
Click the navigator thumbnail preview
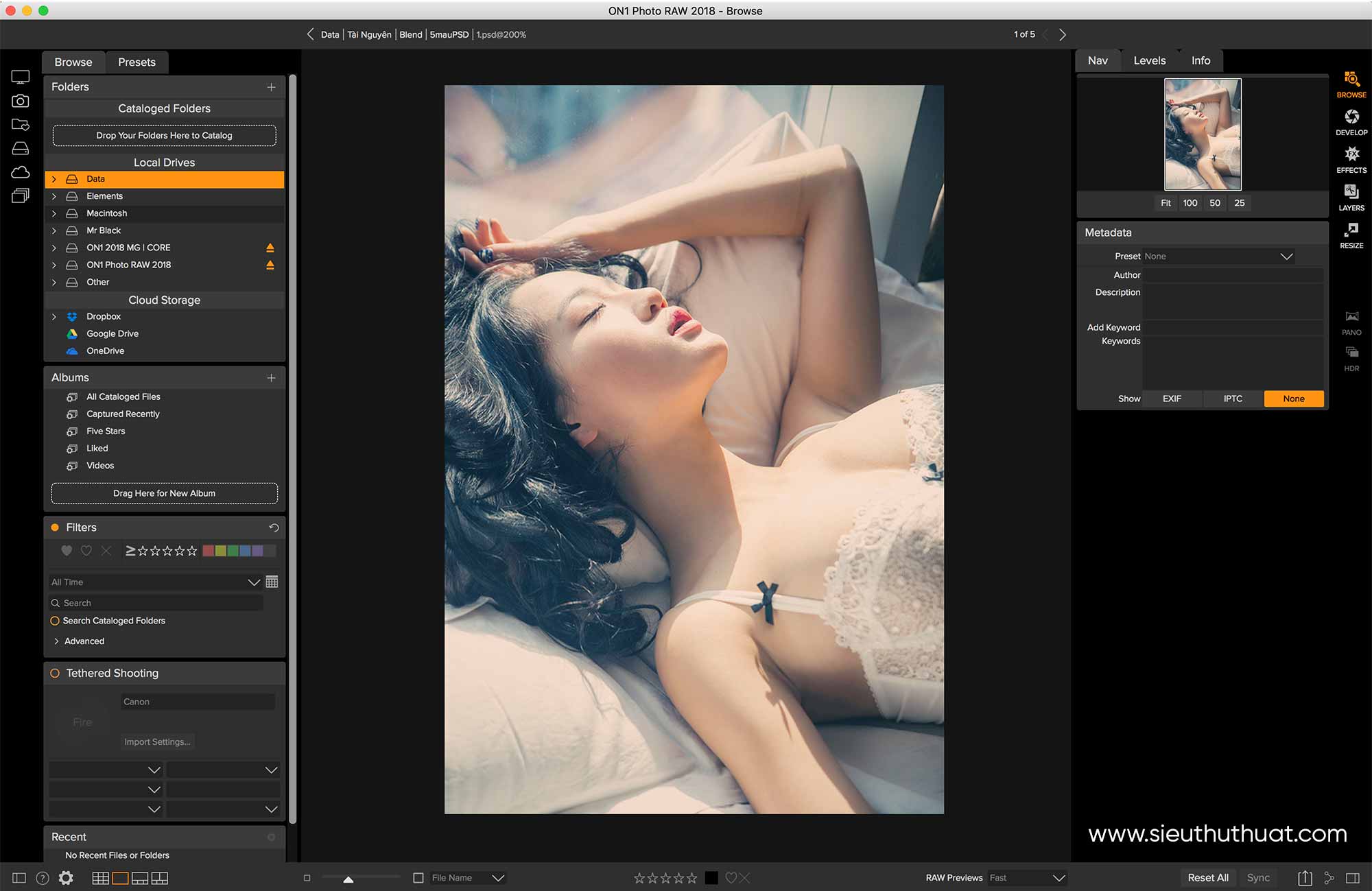[x=1203, y=134]
